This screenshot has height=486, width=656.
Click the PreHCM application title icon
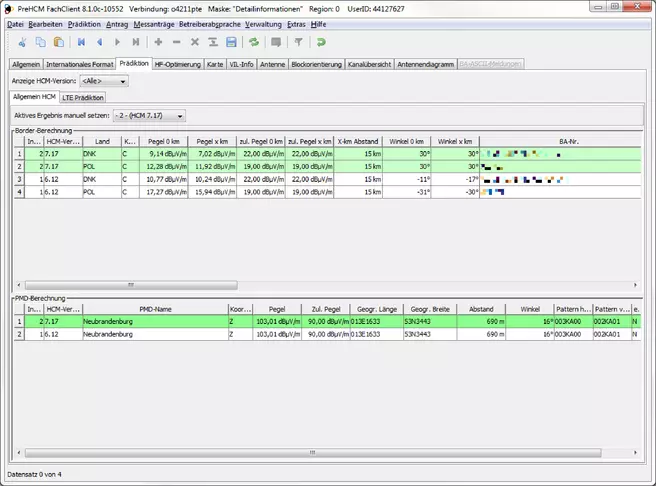(x=8, y=8)
